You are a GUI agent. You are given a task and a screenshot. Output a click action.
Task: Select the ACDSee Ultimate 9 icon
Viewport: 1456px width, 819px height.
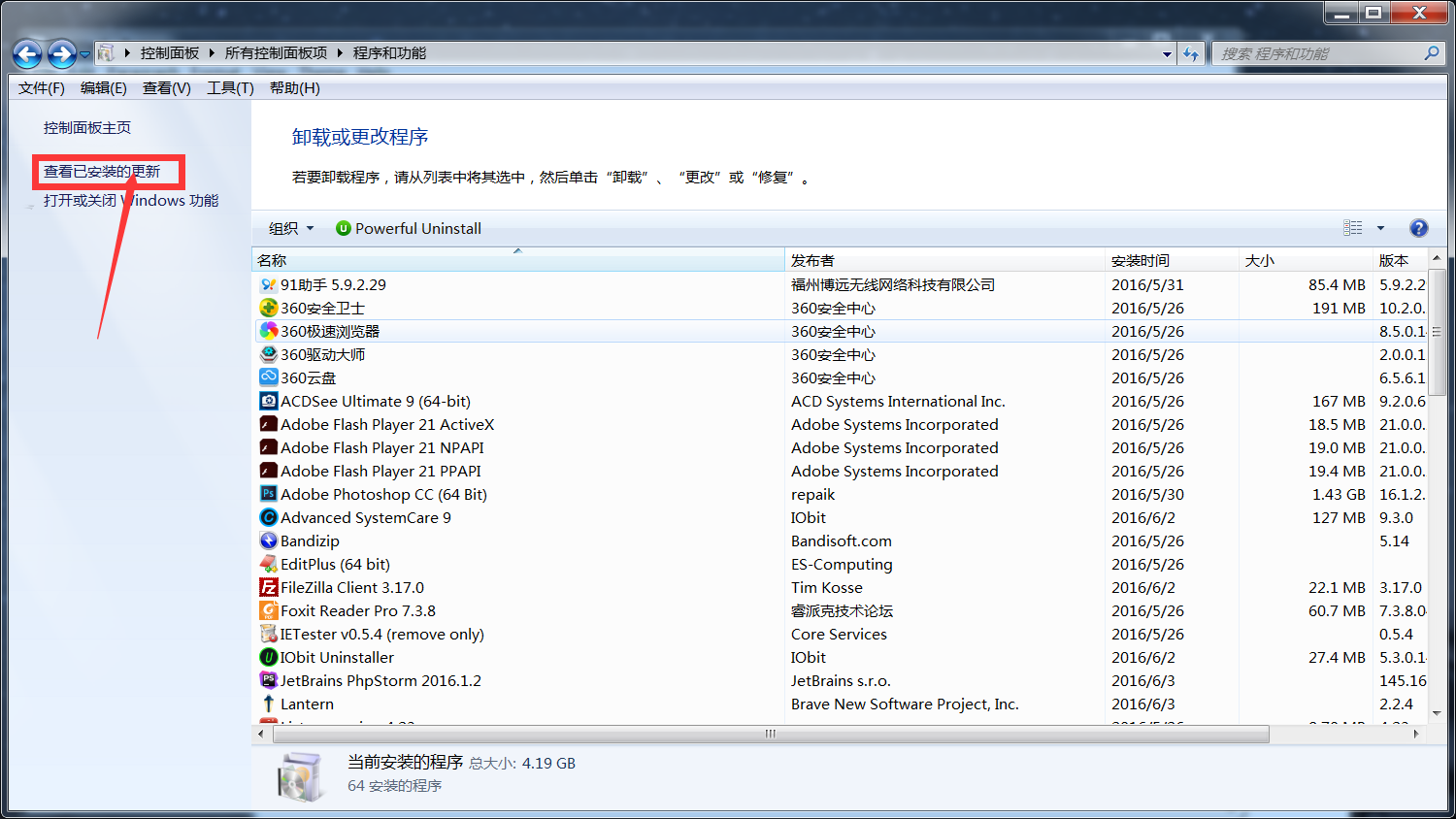click(x=269, y=401)
